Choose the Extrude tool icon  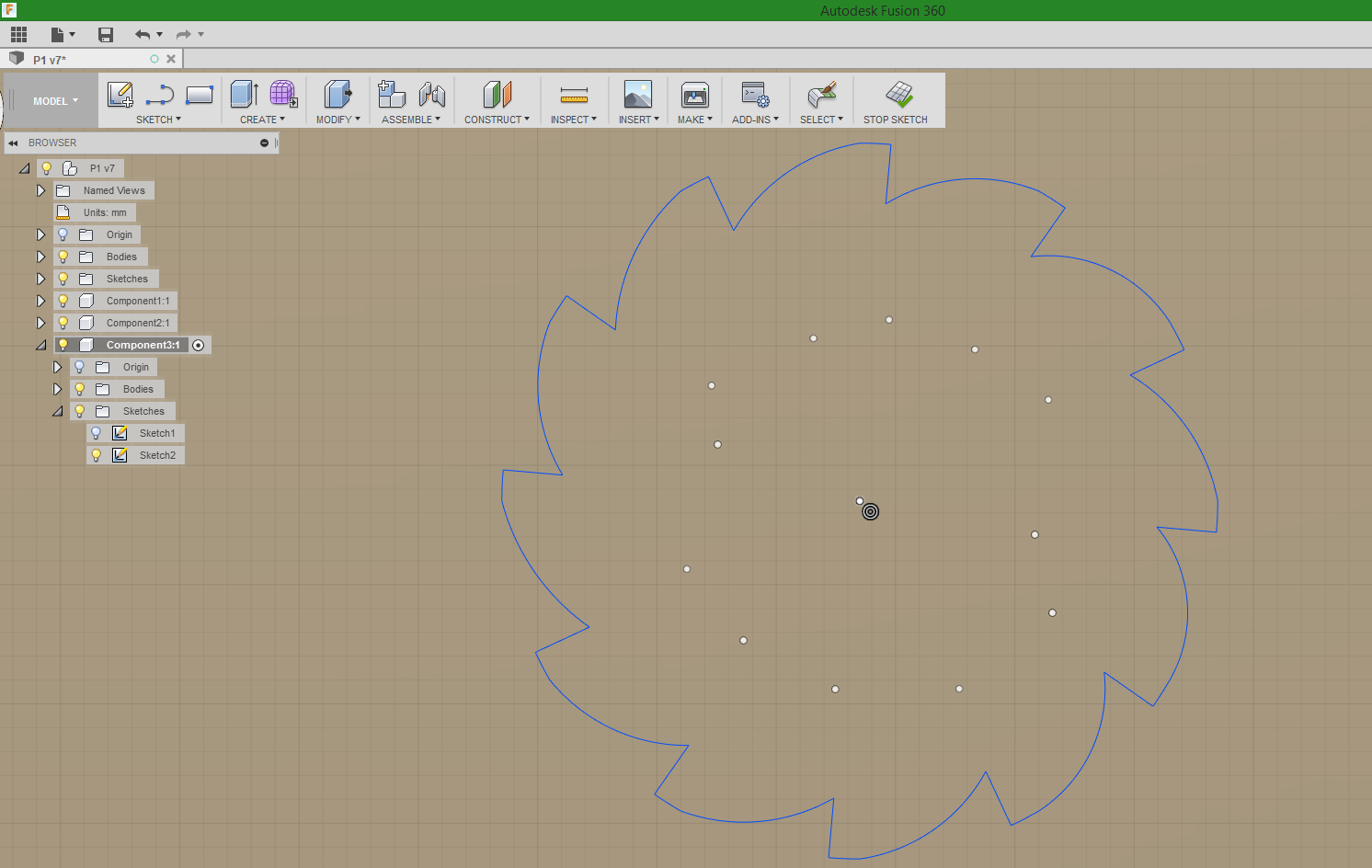coord(245,94)
